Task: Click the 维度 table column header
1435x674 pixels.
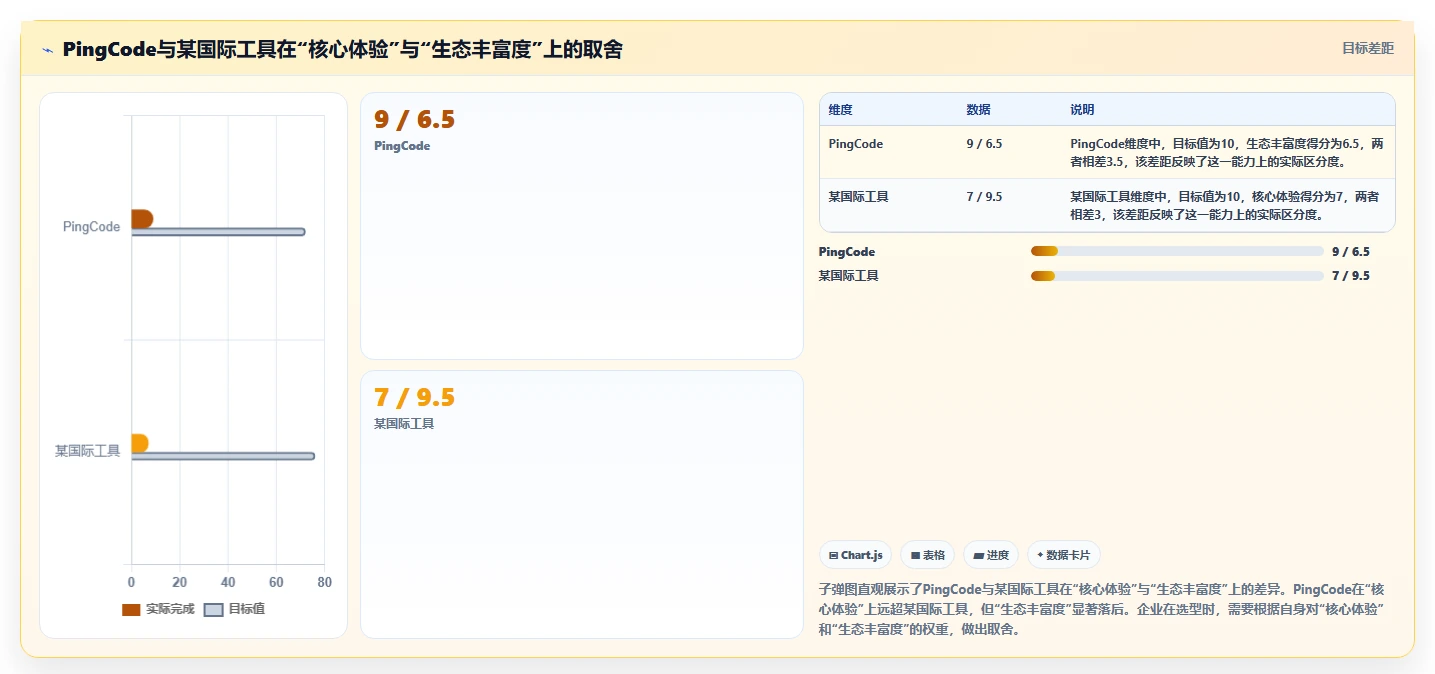Action: coord(841,110)
